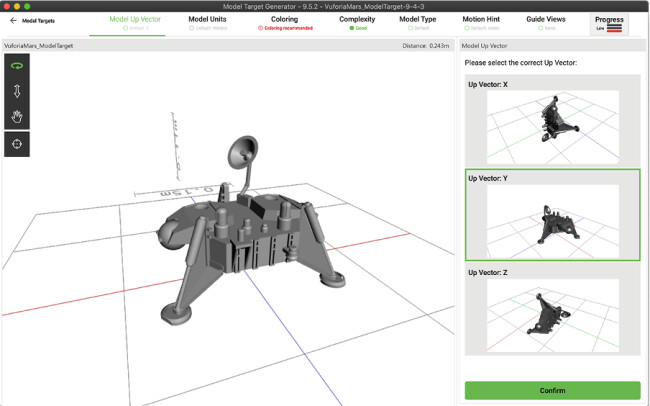Screen dimensions: 650x406
Task: Click the recenter view crosshair icon
Action: 17,144
